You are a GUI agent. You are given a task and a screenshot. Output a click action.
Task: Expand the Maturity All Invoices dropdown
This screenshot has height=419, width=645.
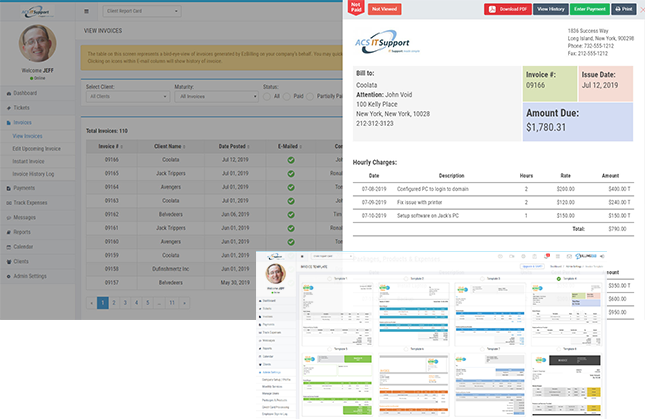(x=215, y=97)
